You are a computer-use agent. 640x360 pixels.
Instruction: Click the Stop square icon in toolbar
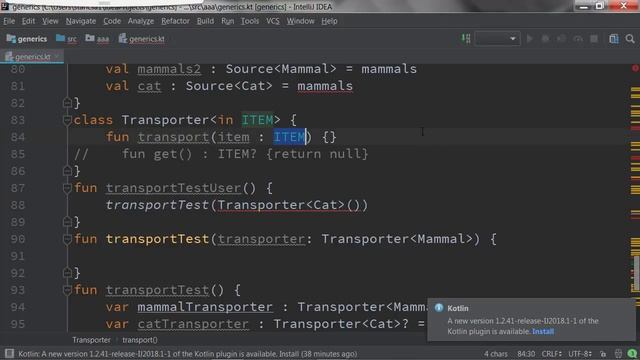tap(594, 39)
